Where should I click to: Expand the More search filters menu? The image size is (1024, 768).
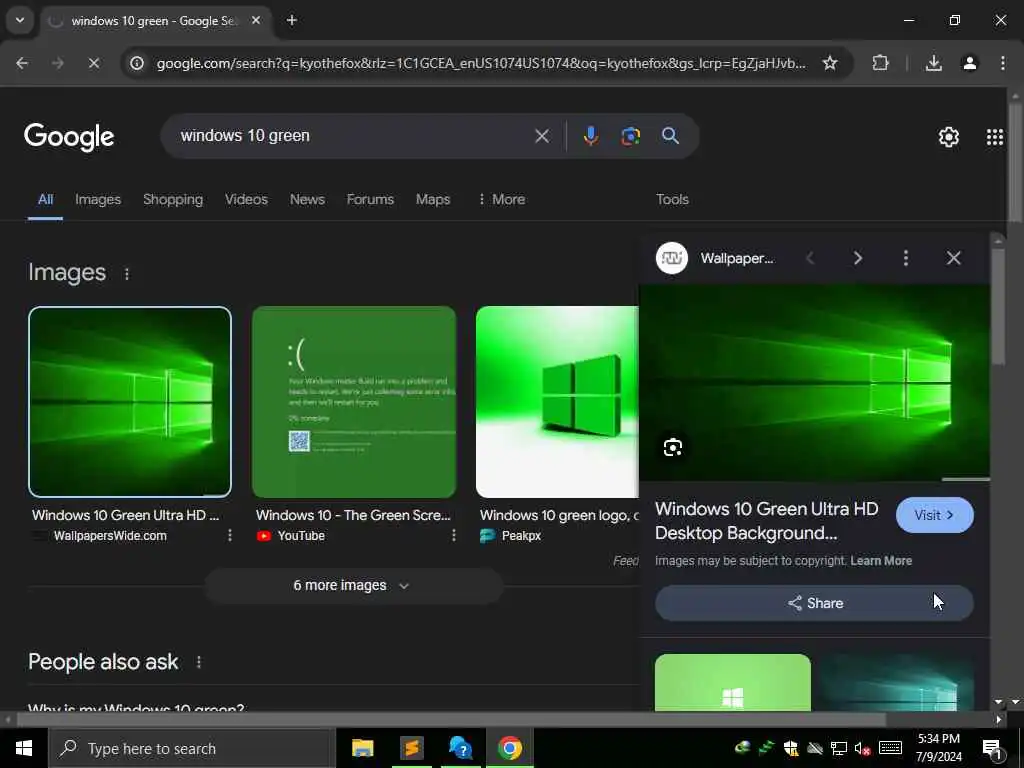502,200
